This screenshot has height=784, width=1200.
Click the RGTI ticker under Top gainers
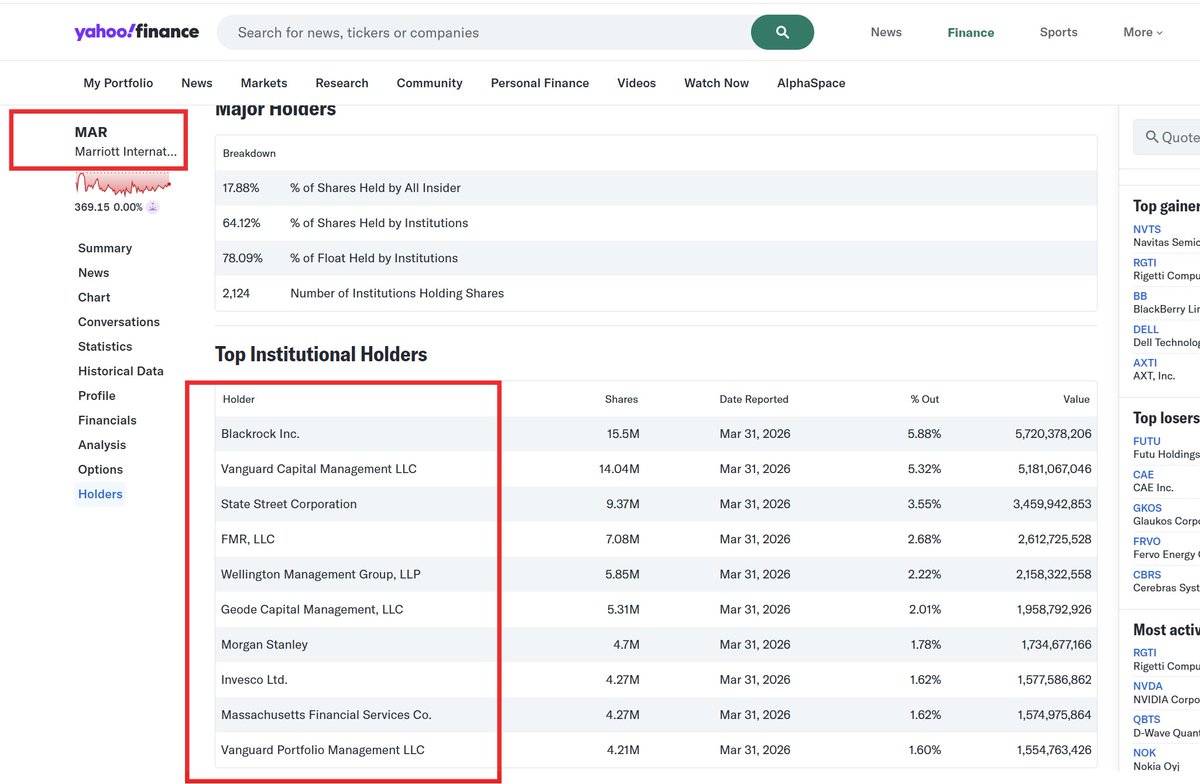tap(1145, 263)
